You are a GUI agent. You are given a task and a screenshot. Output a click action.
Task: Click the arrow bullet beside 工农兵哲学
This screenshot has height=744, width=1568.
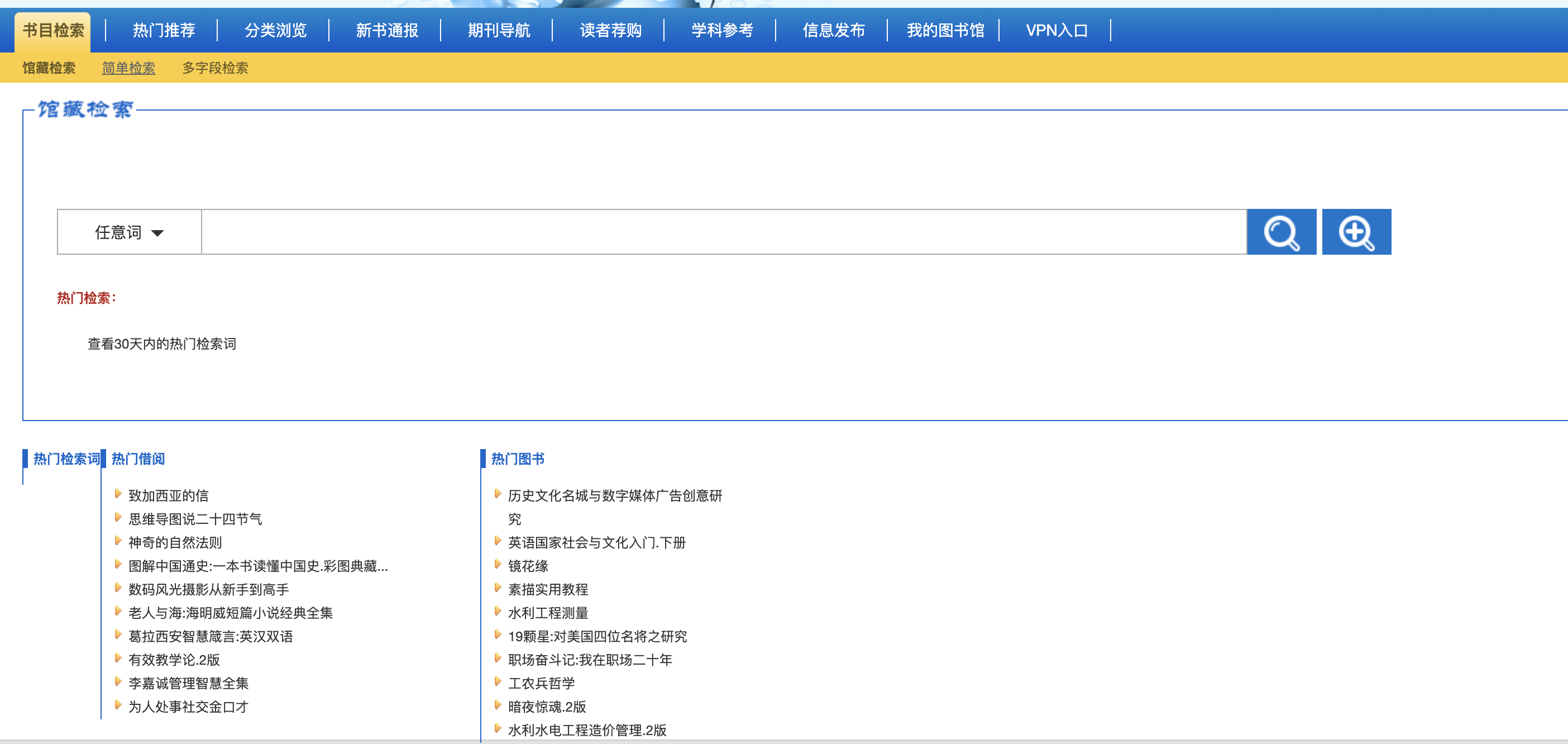tap(498, 682)
